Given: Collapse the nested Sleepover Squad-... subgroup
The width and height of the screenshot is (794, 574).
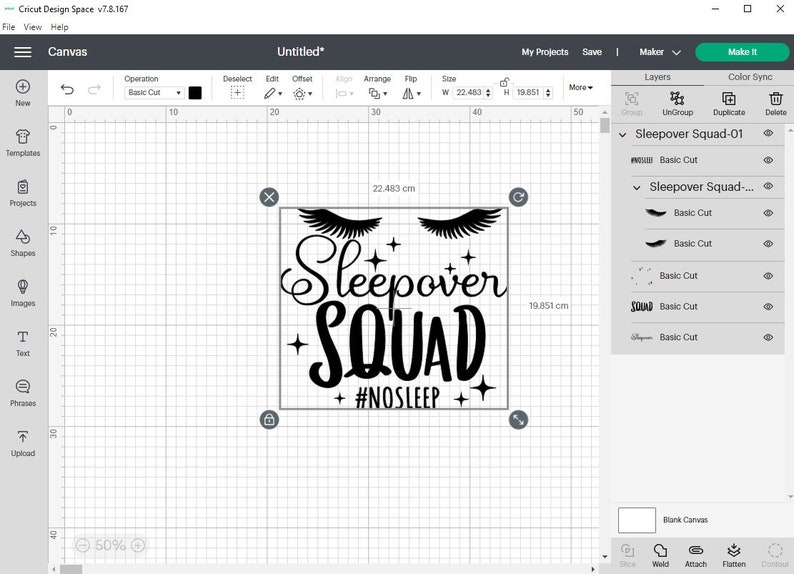Looking at the screenshot, I should [x=637, y=187].
